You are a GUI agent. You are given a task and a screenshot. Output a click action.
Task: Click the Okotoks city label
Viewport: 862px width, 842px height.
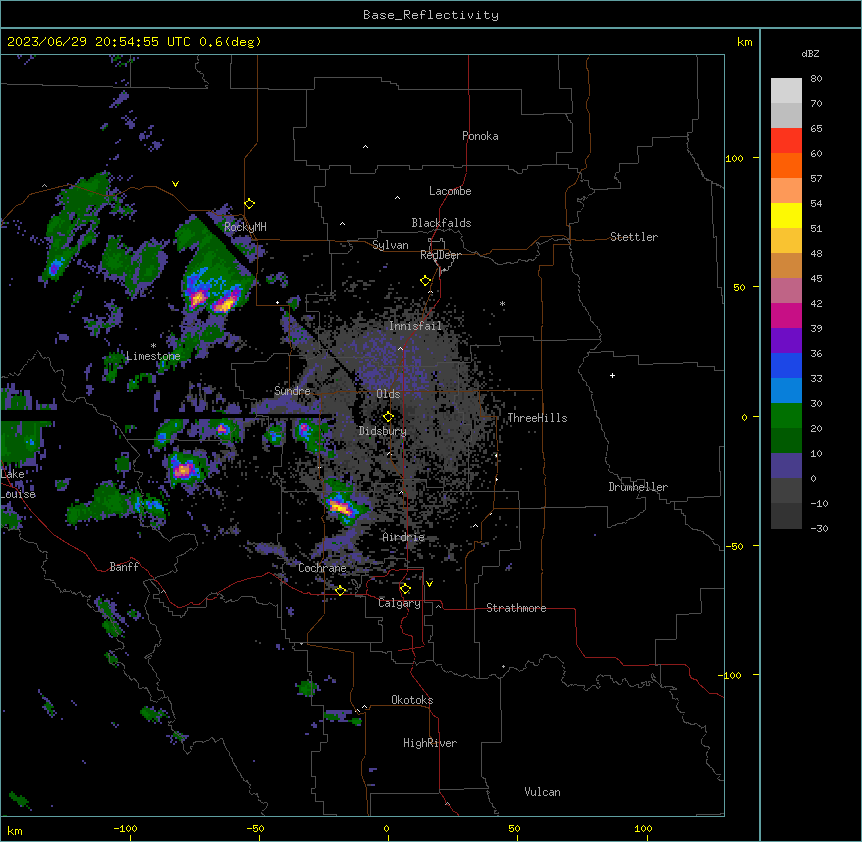[412, 700]
